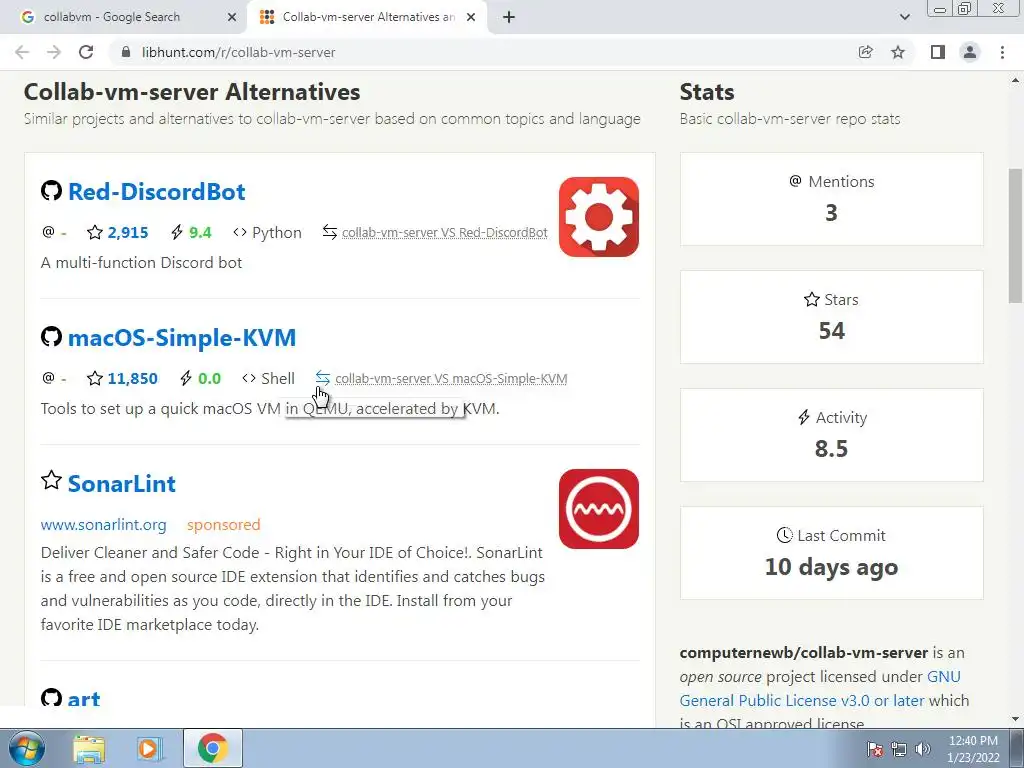
Task: Click Last Commit value 10 days ago
Action: (x=831, y=567)
